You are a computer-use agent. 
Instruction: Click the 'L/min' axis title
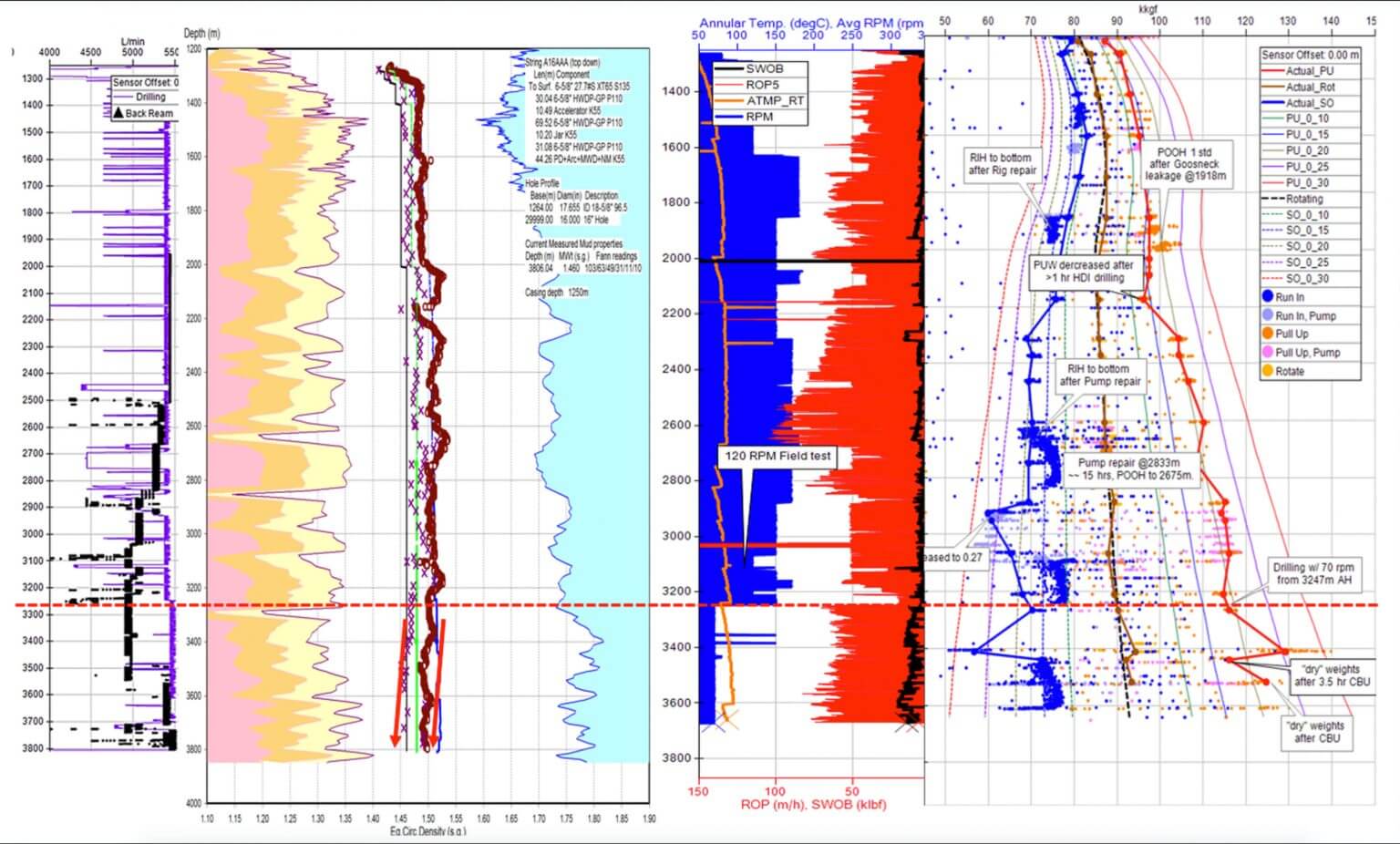coord(132,42)
